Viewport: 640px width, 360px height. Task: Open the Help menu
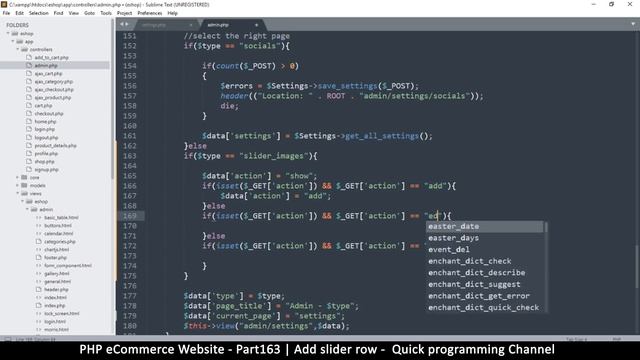pos(173,13)
